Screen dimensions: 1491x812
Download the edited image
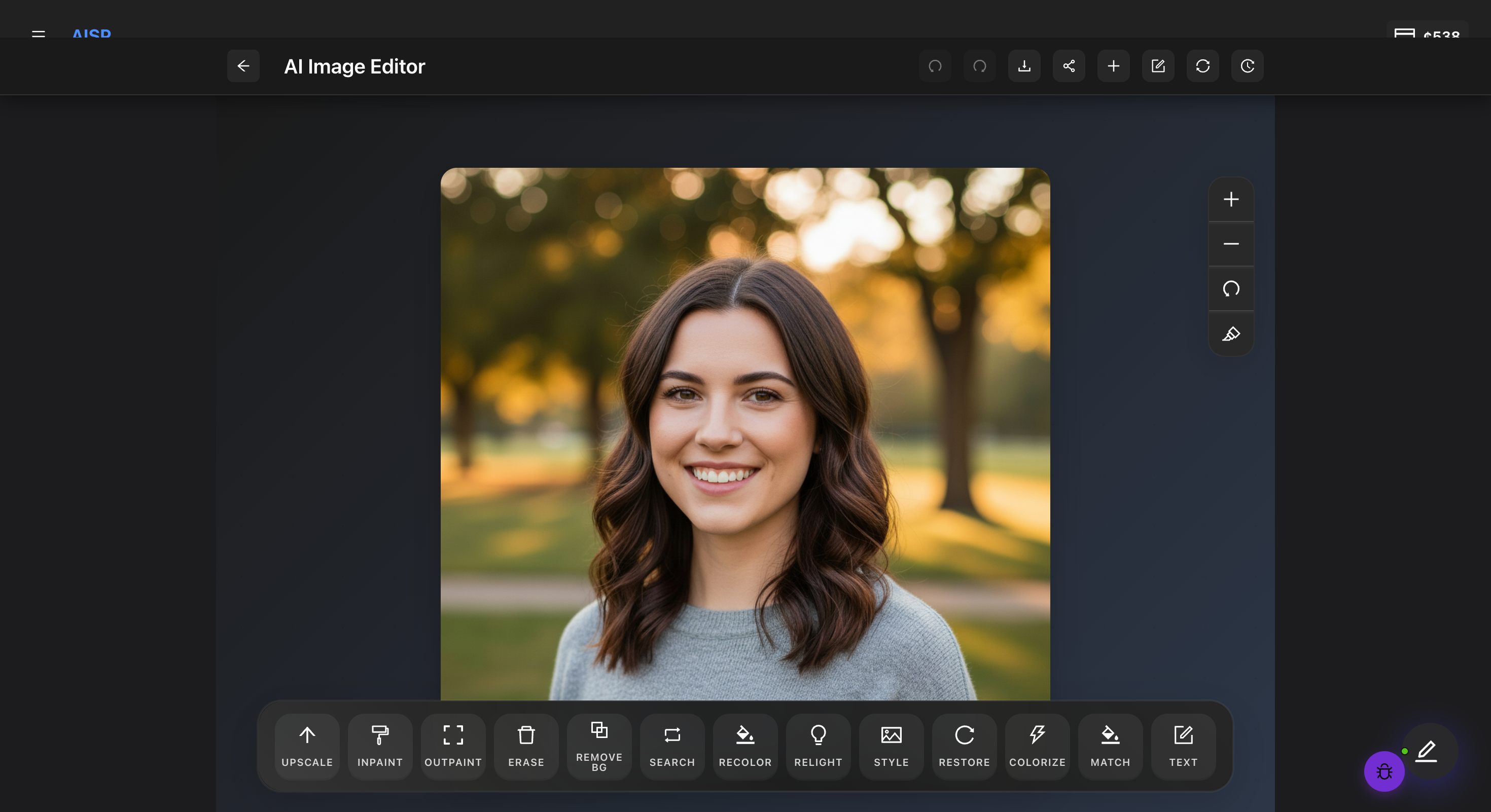click(x=1024, y=66)
